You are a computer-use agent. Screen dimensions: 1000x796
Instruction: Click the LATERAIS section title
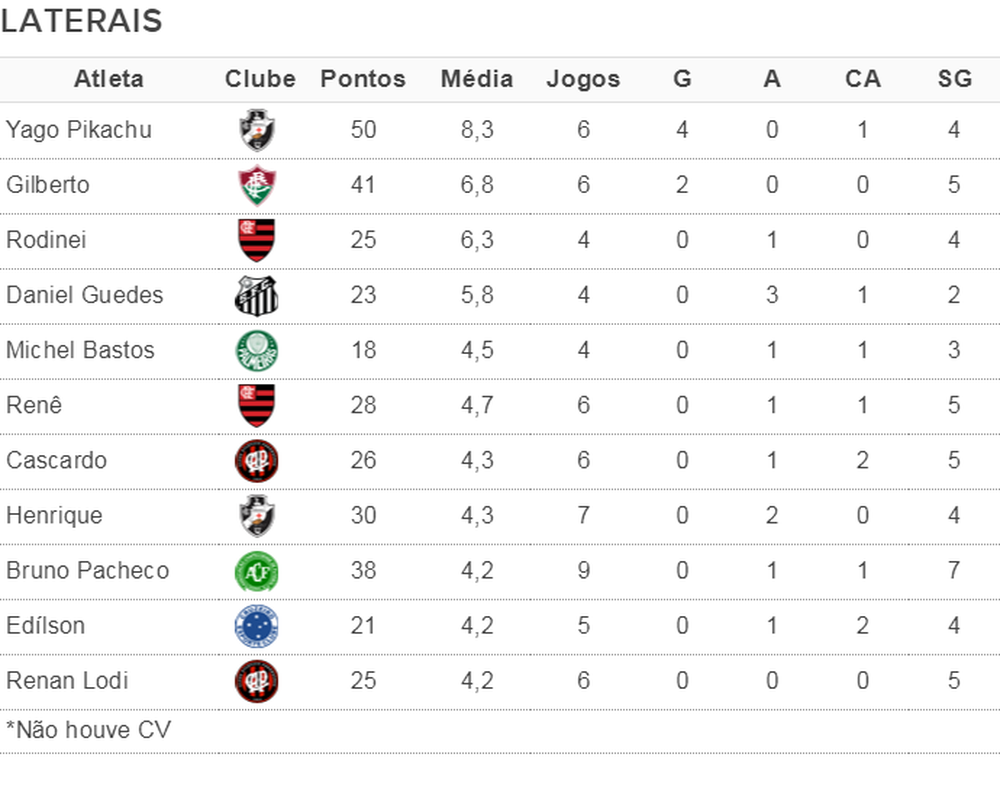(82, 22)
